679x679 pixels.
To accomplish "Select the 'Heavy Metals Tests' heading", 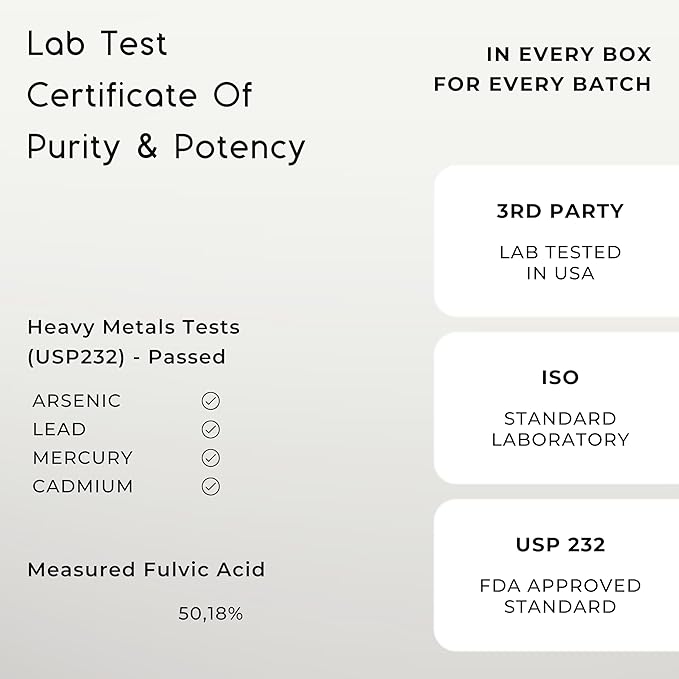I will coord(133,327).
